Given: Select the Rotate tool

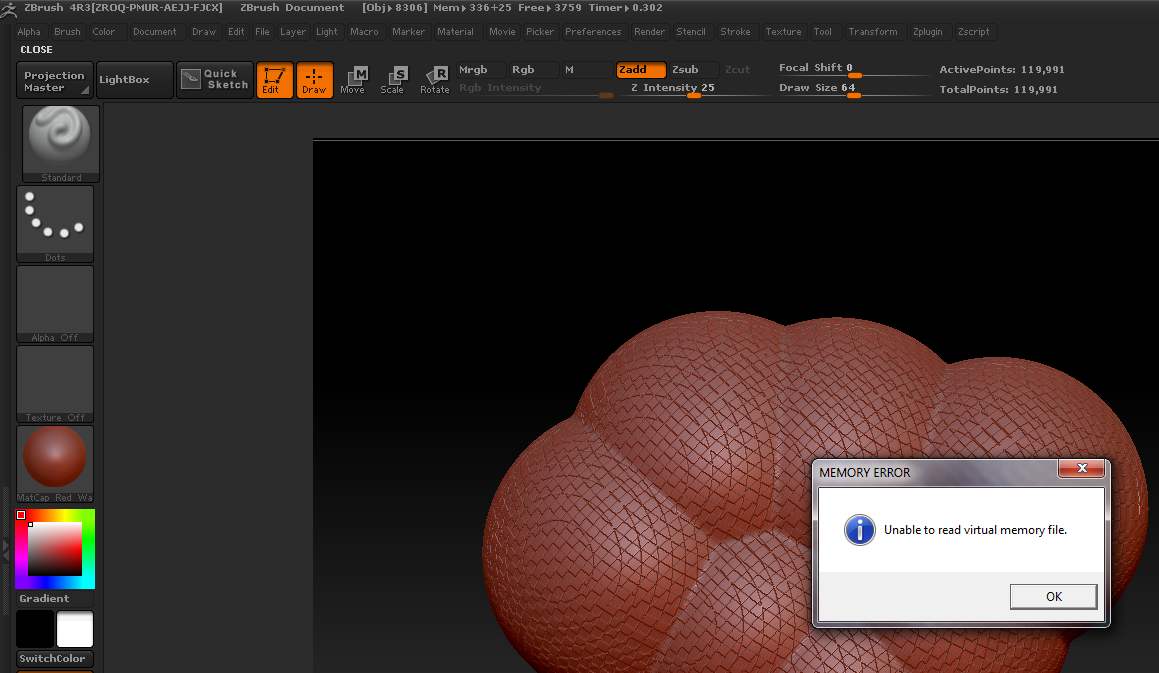Looking at the screenshot, I should click(x=435, y=80).
